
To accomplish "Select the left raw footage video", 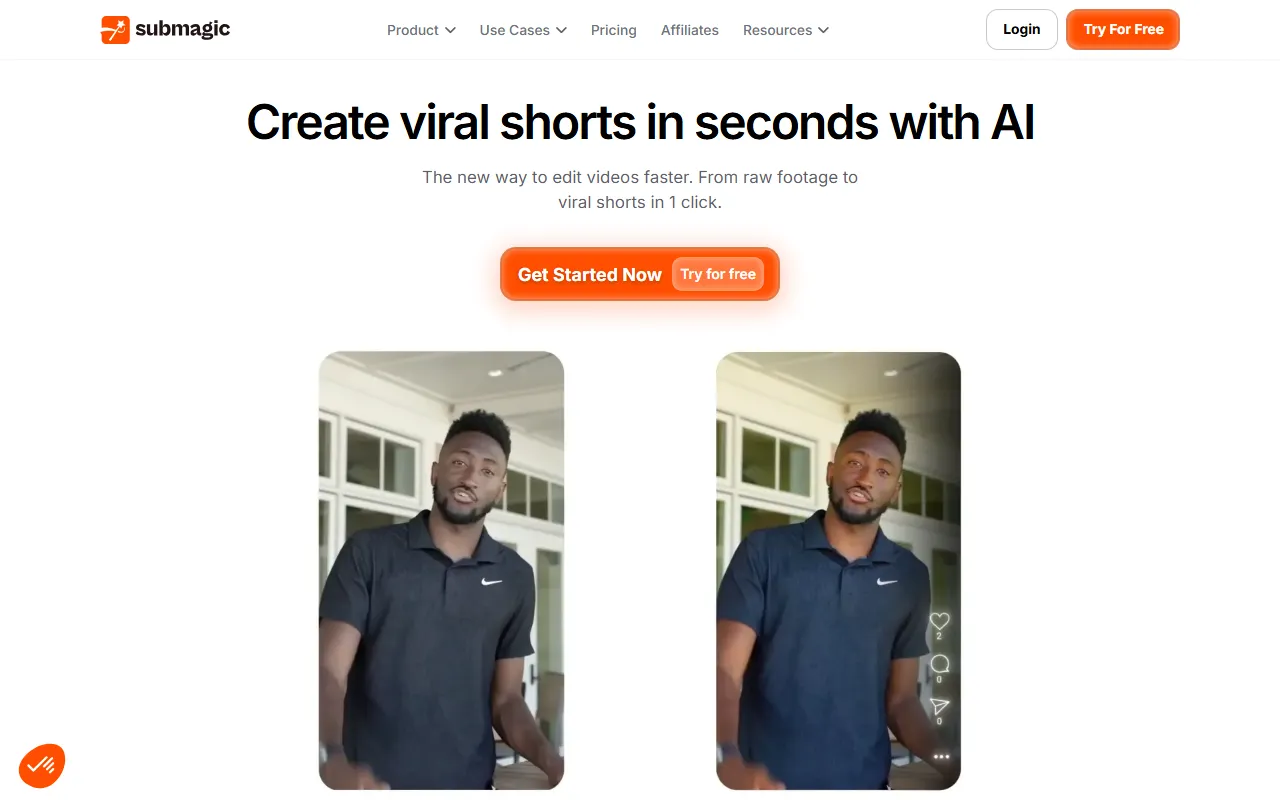I will pyautogui.click(x=441, y=570).
